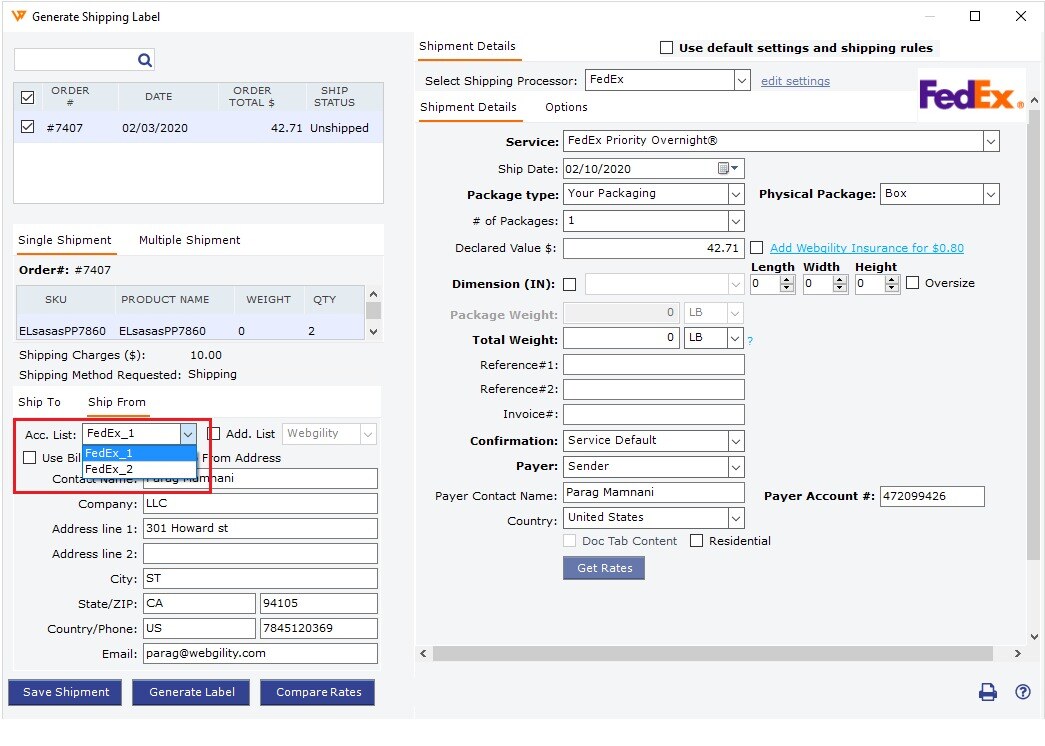Open help question mark icon
The image size is (1045, 746).
tap(1022, 692)
